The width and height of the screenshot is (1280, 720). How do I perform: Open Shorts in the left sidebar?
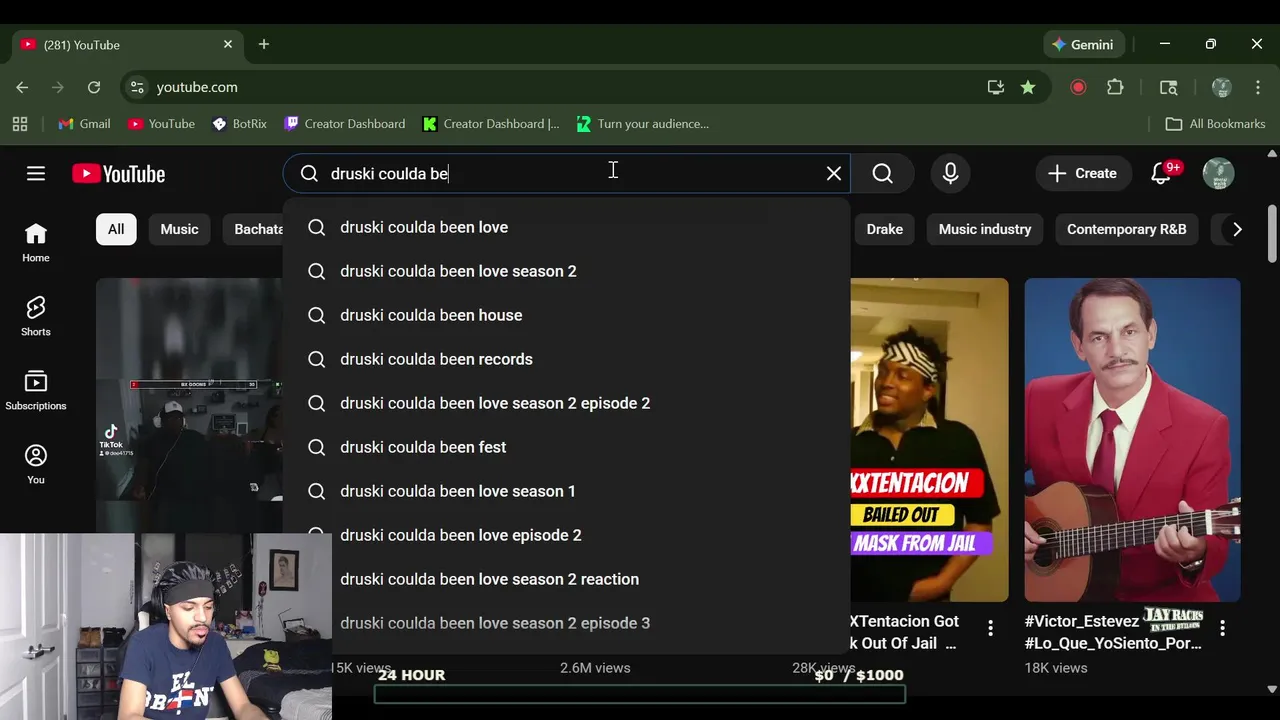coord(36,317)
